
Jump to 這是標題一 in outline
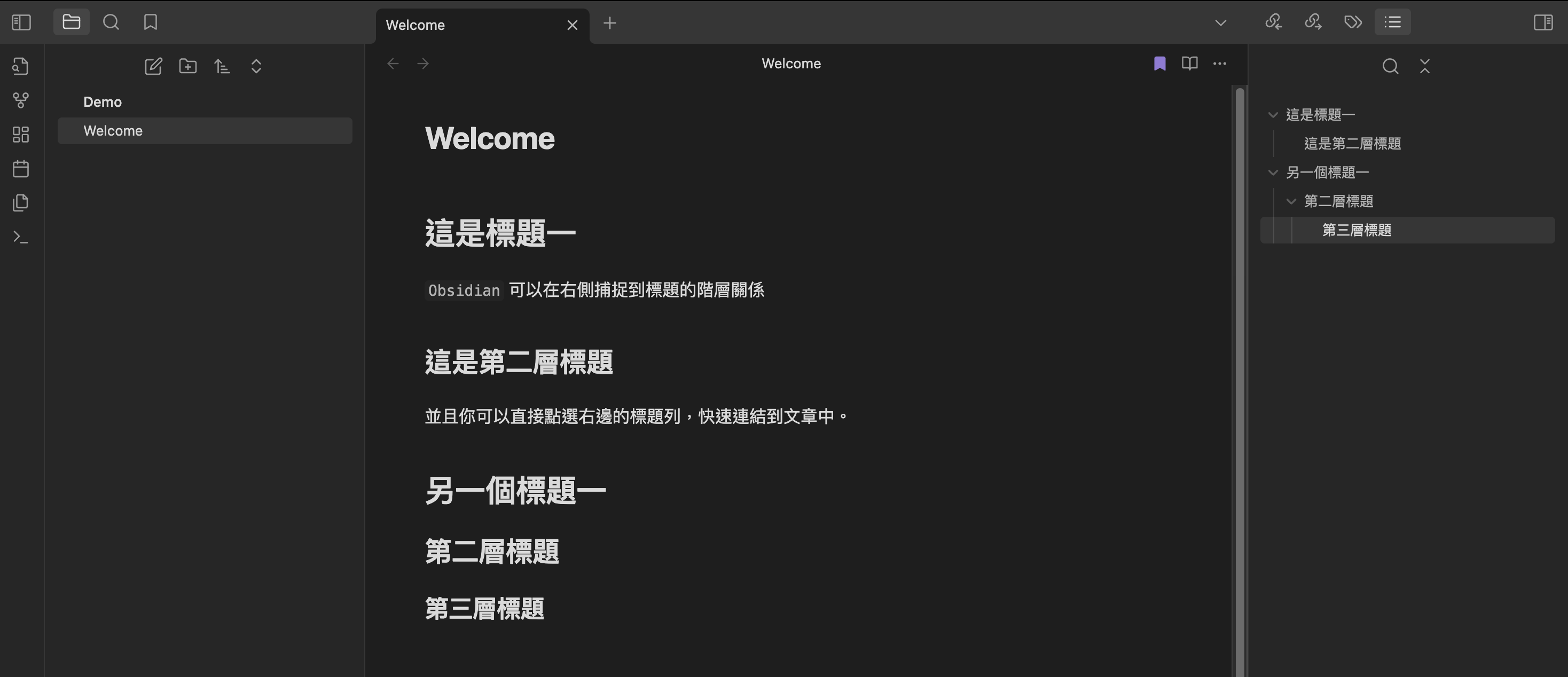click(1320, 114)
